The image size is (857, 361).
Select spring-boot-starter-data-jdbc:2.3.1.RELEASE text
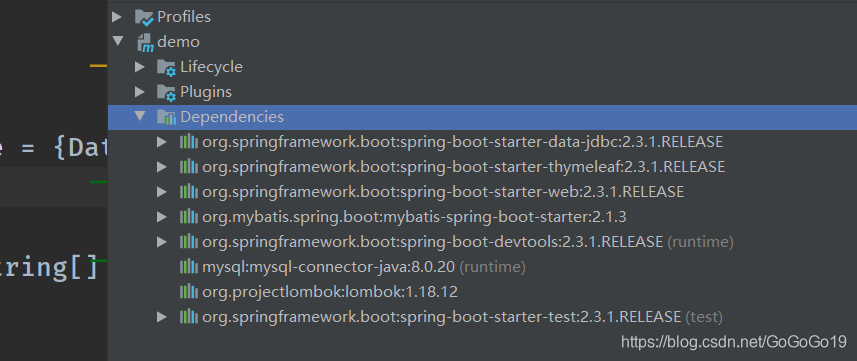tap(562, 142)
